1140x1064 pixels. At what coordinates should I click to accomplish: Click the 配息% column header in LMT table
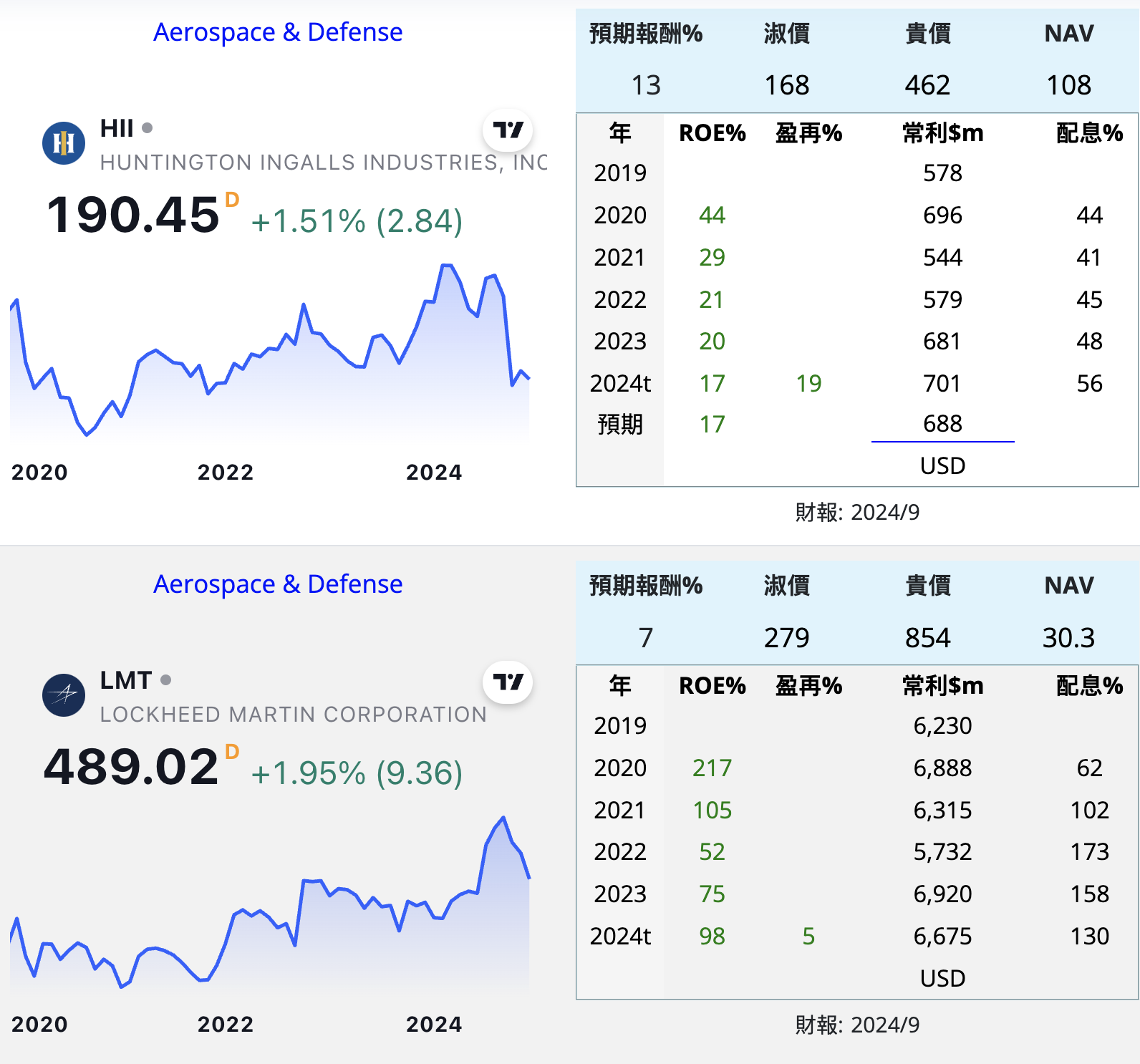(1089, 686)
